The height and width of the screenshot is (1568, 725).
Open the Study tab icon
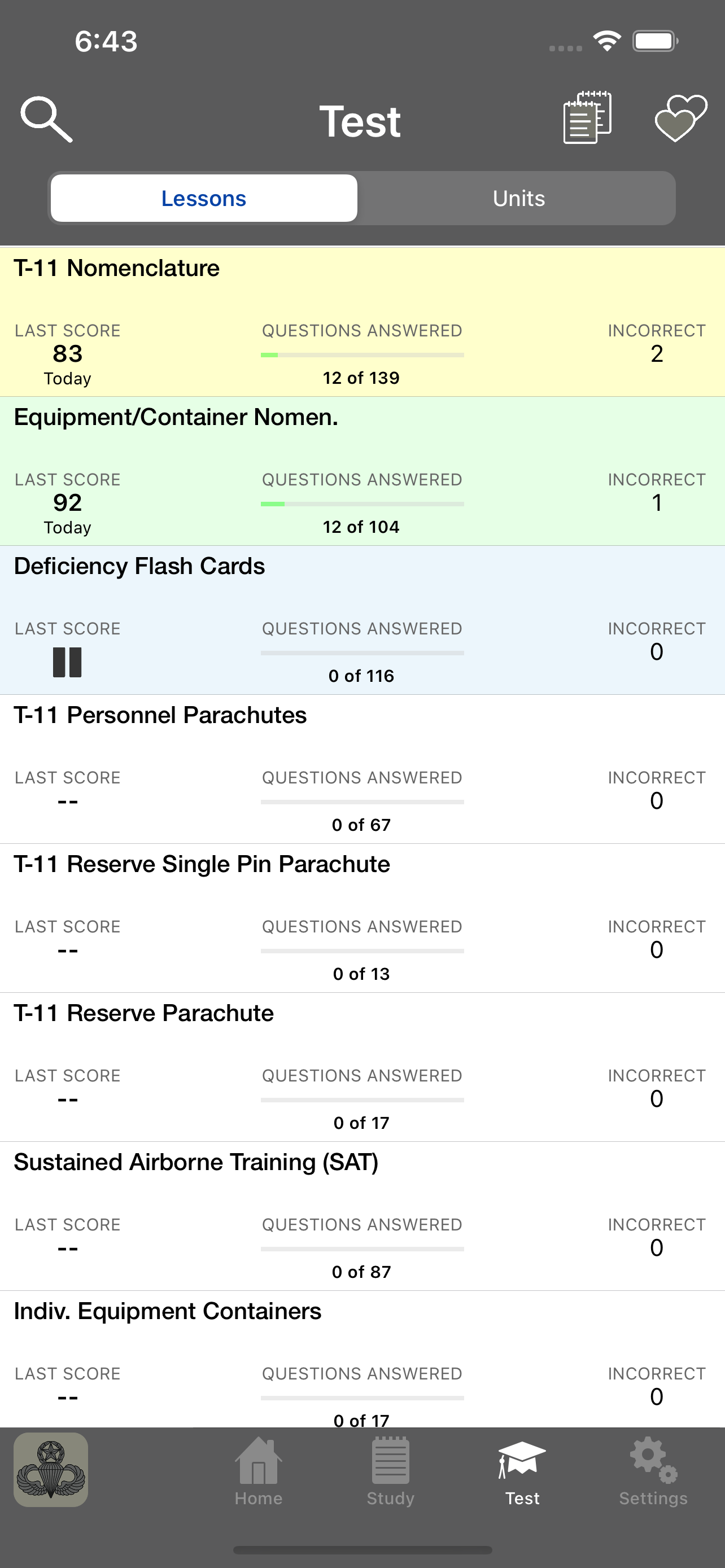(x=390, y=1460)
